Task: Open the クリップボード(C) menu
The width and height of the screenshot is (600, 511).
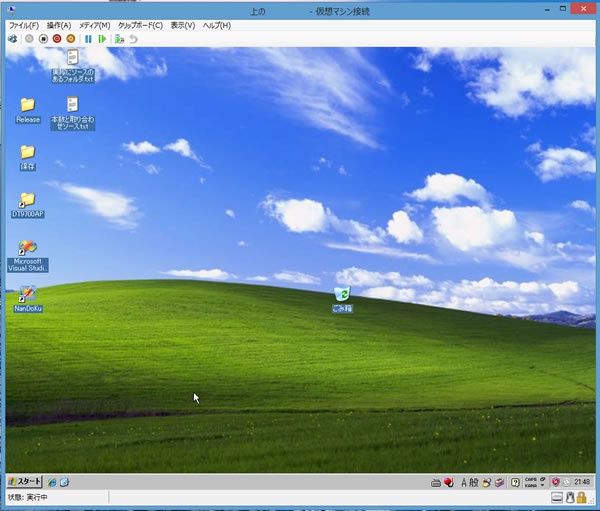Action: [x=140, y=26]
